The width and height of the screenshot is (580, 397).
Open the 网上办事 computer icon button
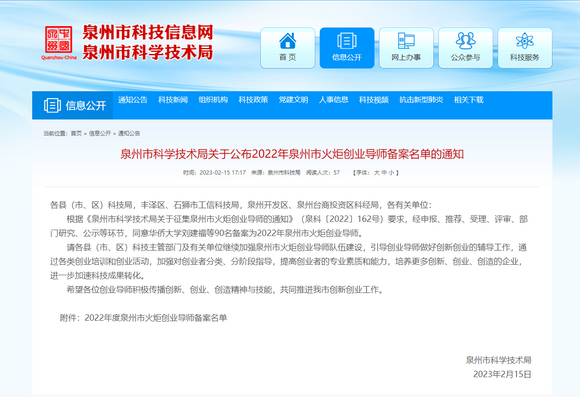(x=406, y=48)
